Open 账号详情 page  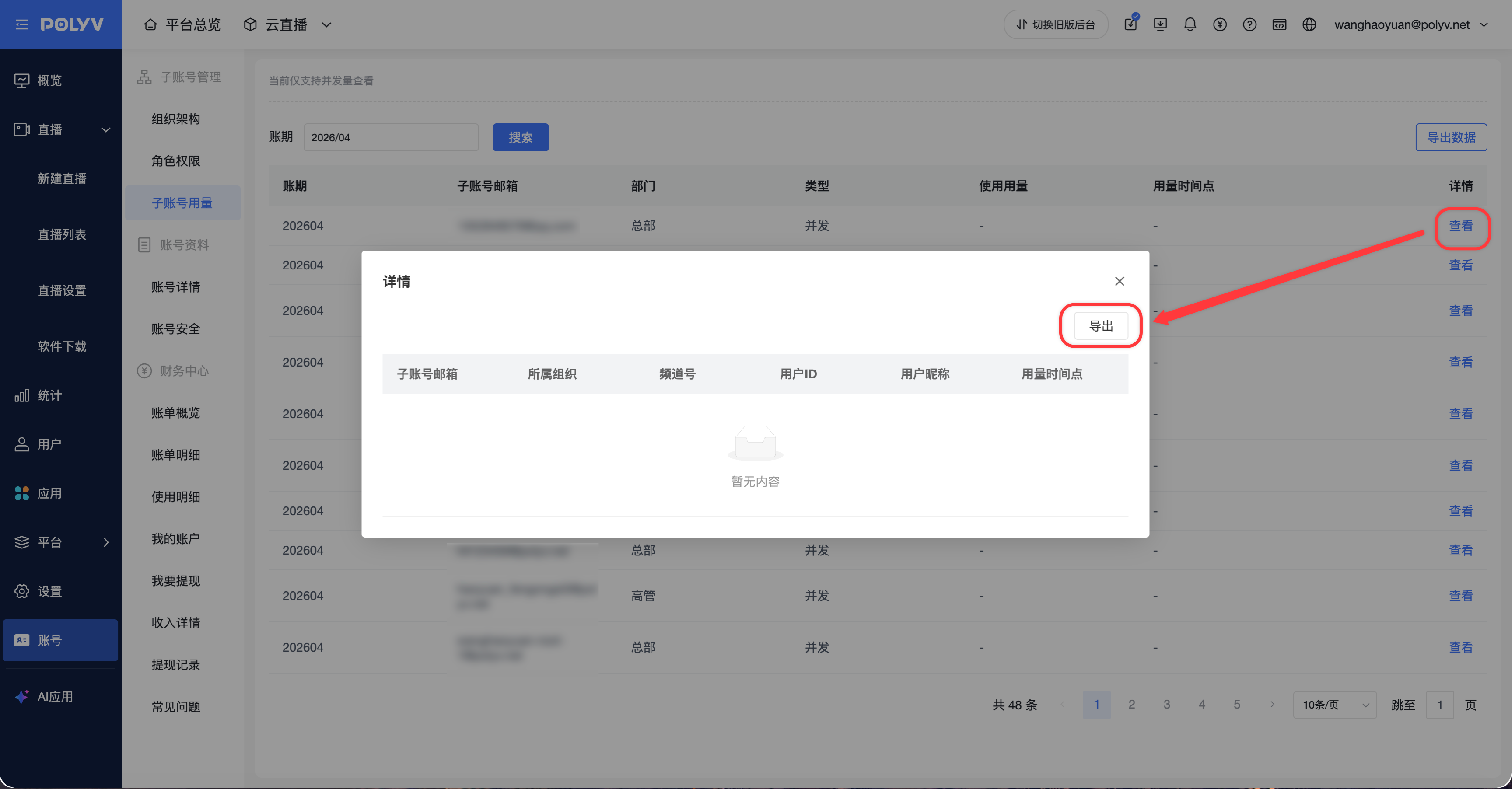[176, 287]
